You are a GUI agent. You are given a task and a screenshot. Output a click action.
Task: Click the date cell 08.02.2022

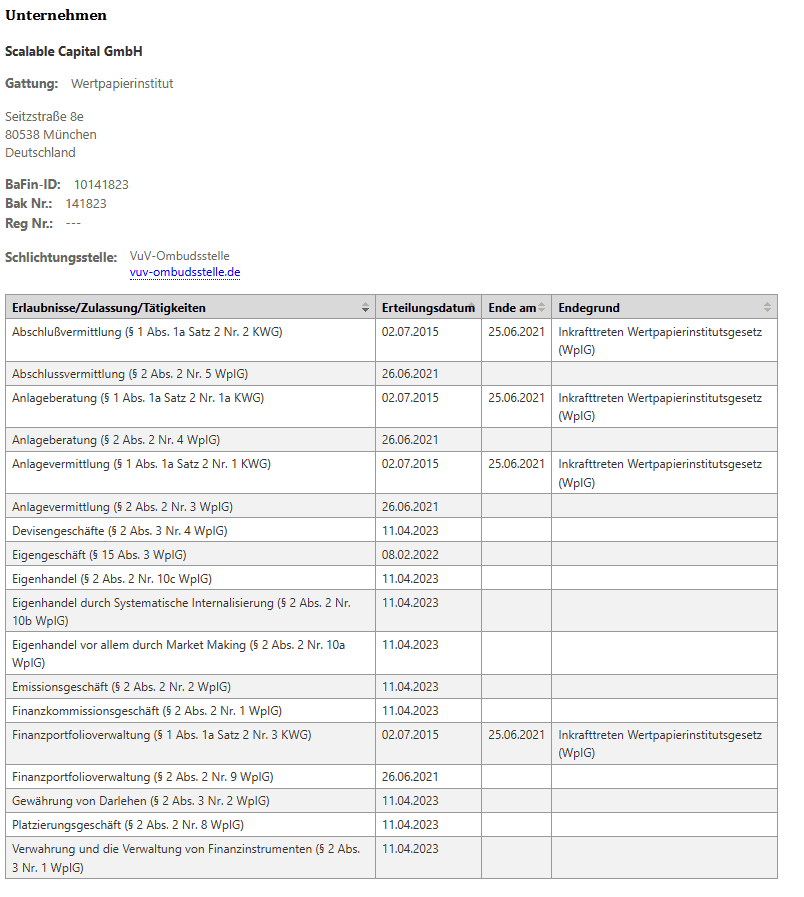410,555
